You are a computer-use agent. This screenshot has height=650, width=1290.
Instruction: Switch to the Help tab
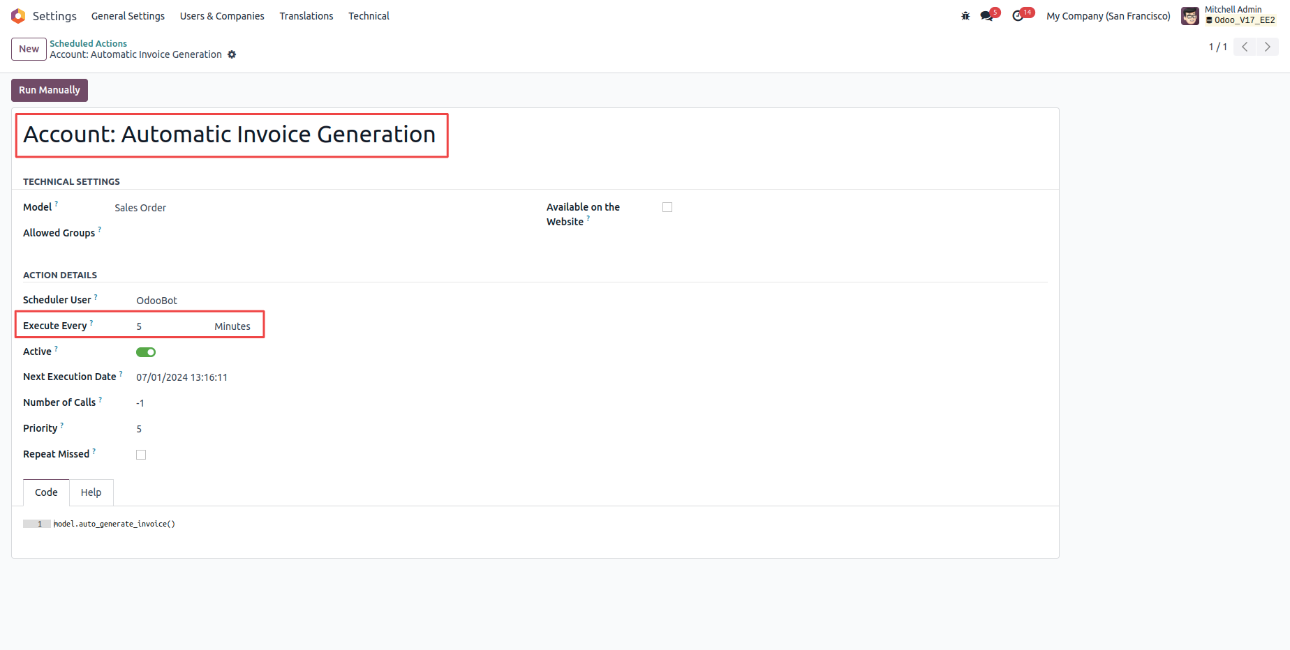91,492
